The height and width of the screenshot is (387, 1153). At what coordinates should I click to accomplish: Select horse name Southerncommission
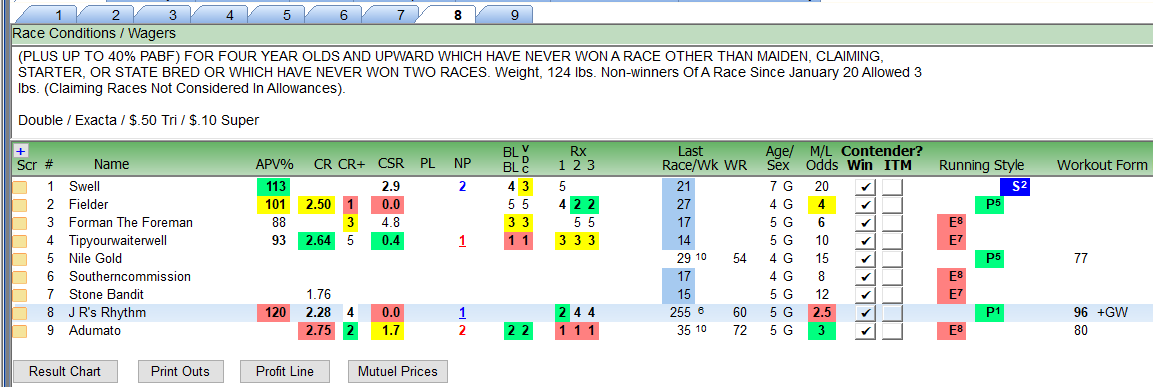point(129,277)
